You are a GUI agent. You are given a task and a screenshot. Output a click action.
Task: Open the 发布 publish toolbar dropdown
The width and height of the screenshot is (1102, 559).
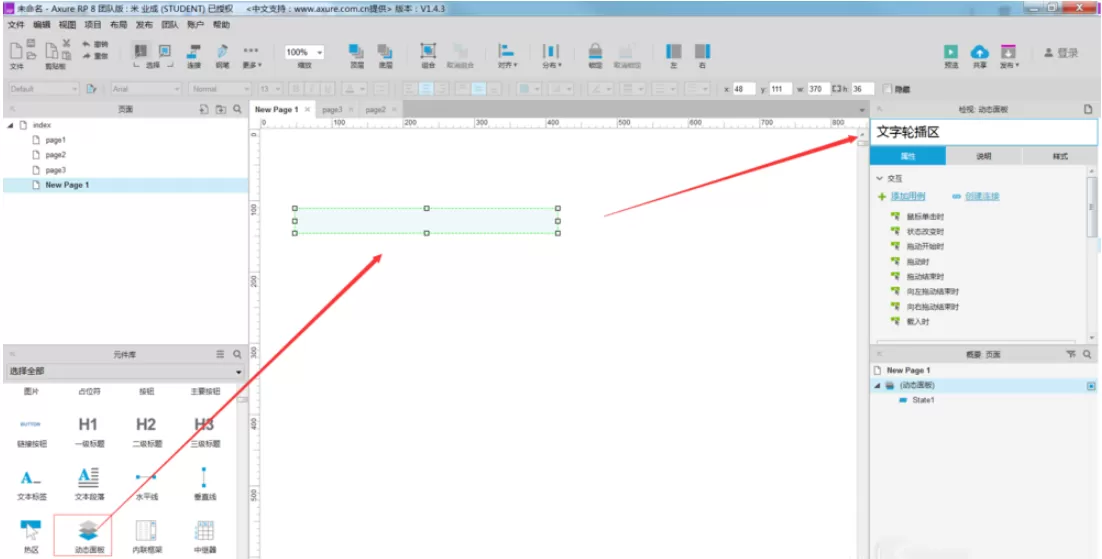pos(1009,56)
